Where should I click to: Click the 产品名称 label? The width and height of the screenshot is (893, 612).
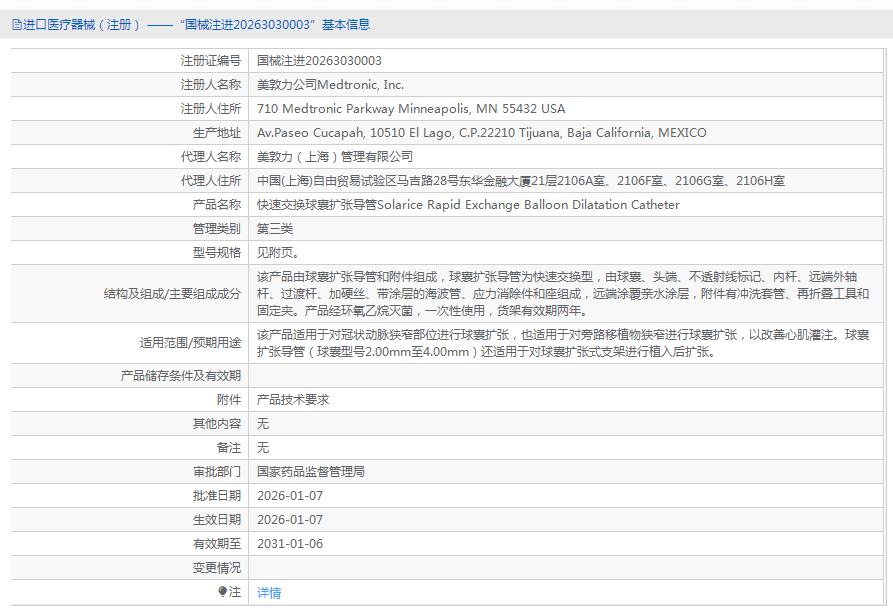point(216,205)
